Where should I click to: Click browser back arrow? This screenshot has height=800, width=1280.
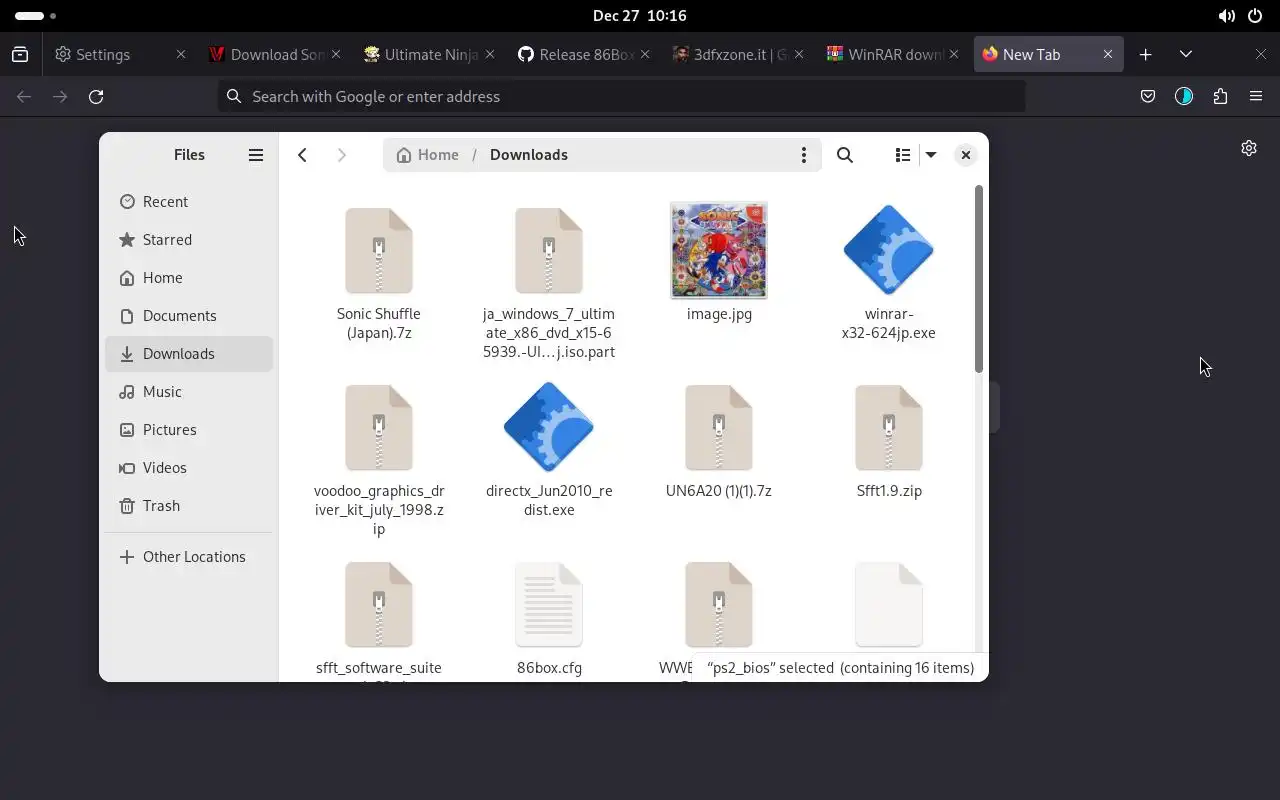pos(24,97)
